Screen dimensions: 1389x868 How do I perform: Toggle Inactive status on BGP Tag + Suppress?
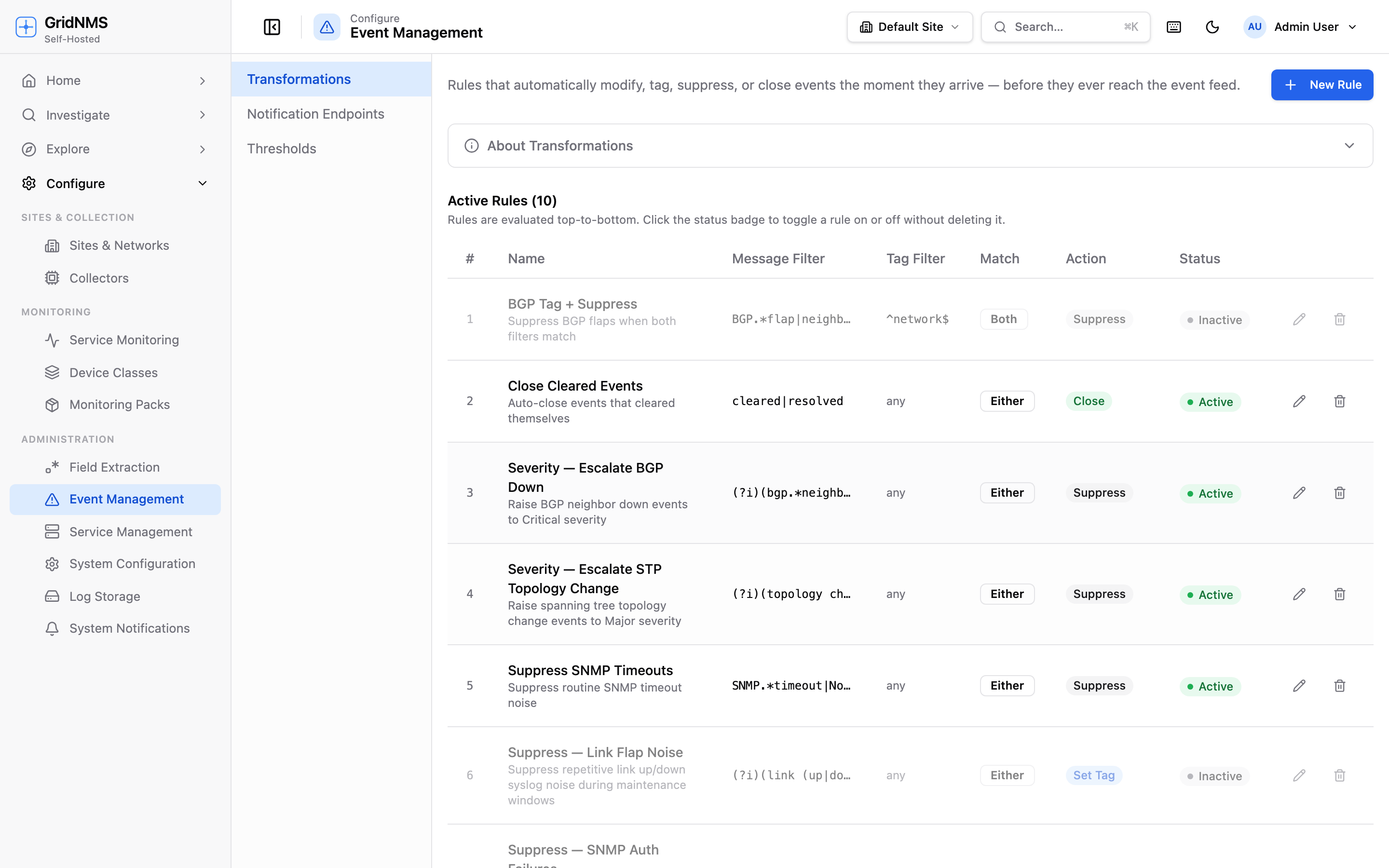[x=1214, y=320]
